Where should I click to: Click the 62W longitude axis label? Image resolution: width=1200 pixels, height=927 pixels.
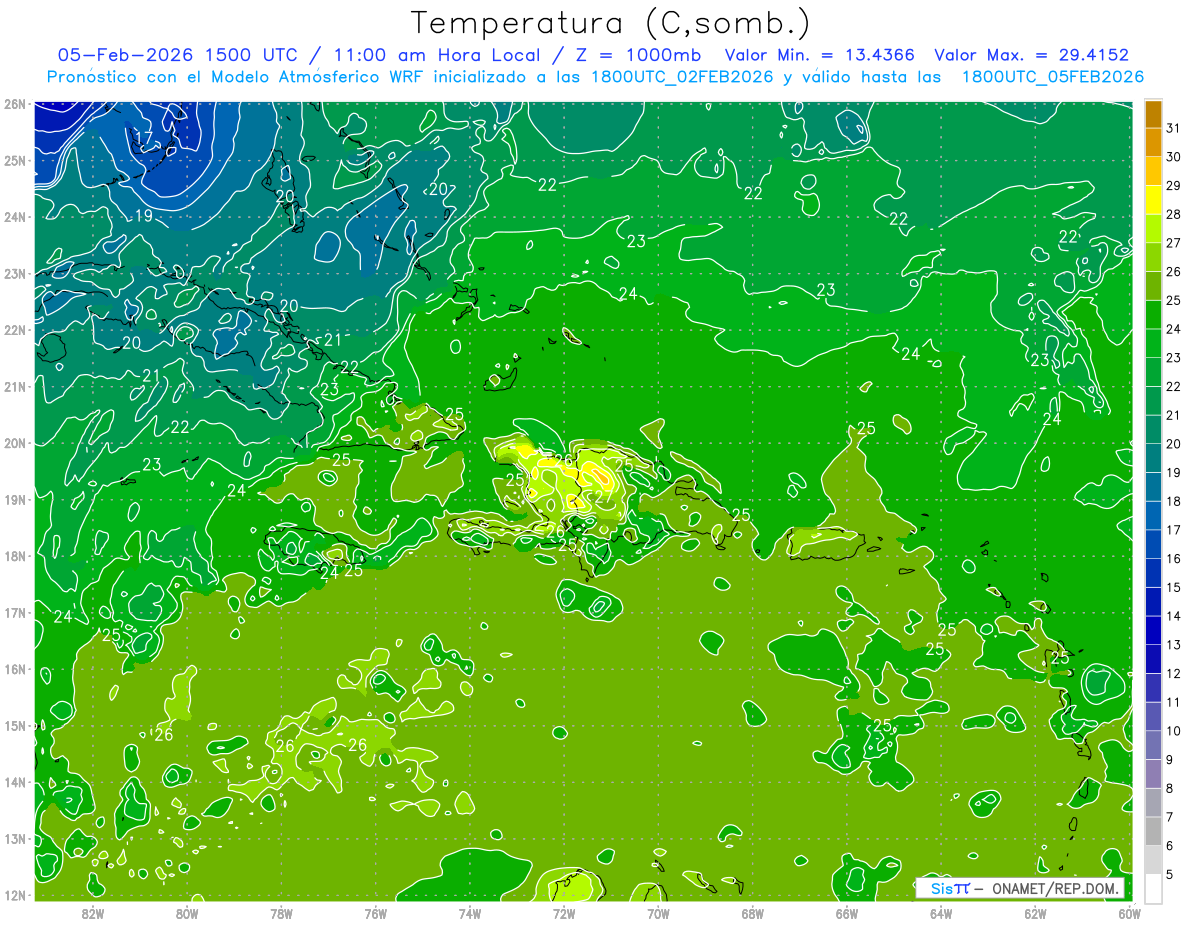1035,913
